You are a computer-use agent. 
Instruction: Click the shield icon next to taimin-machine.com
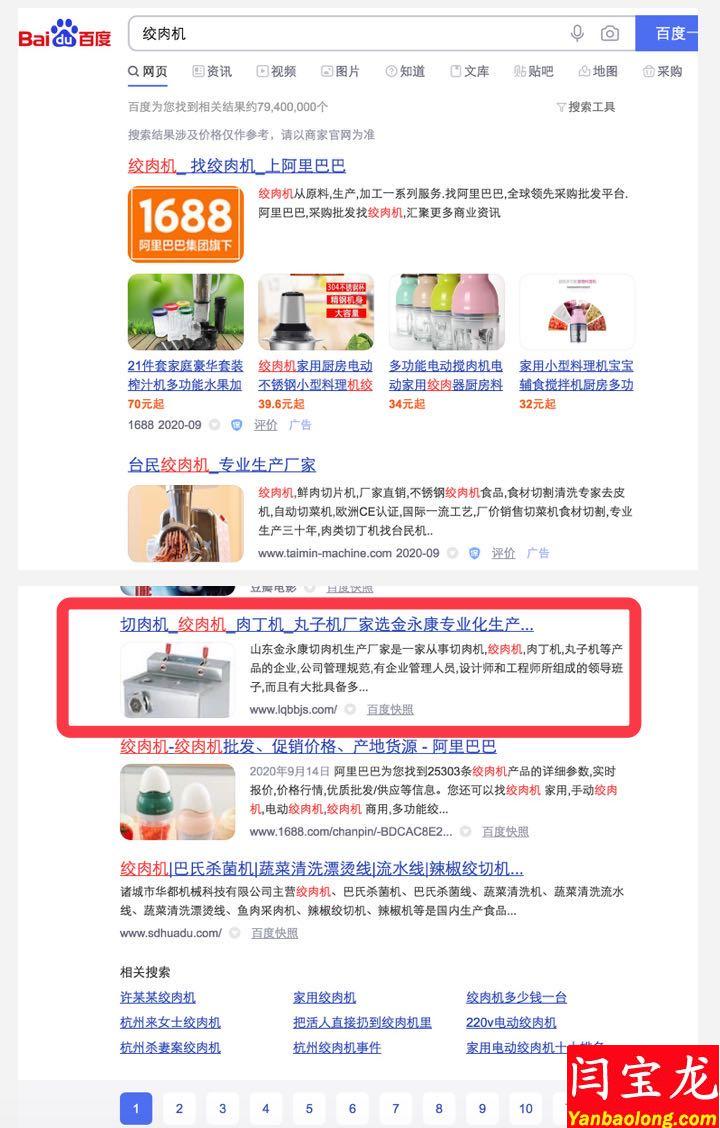474,553
